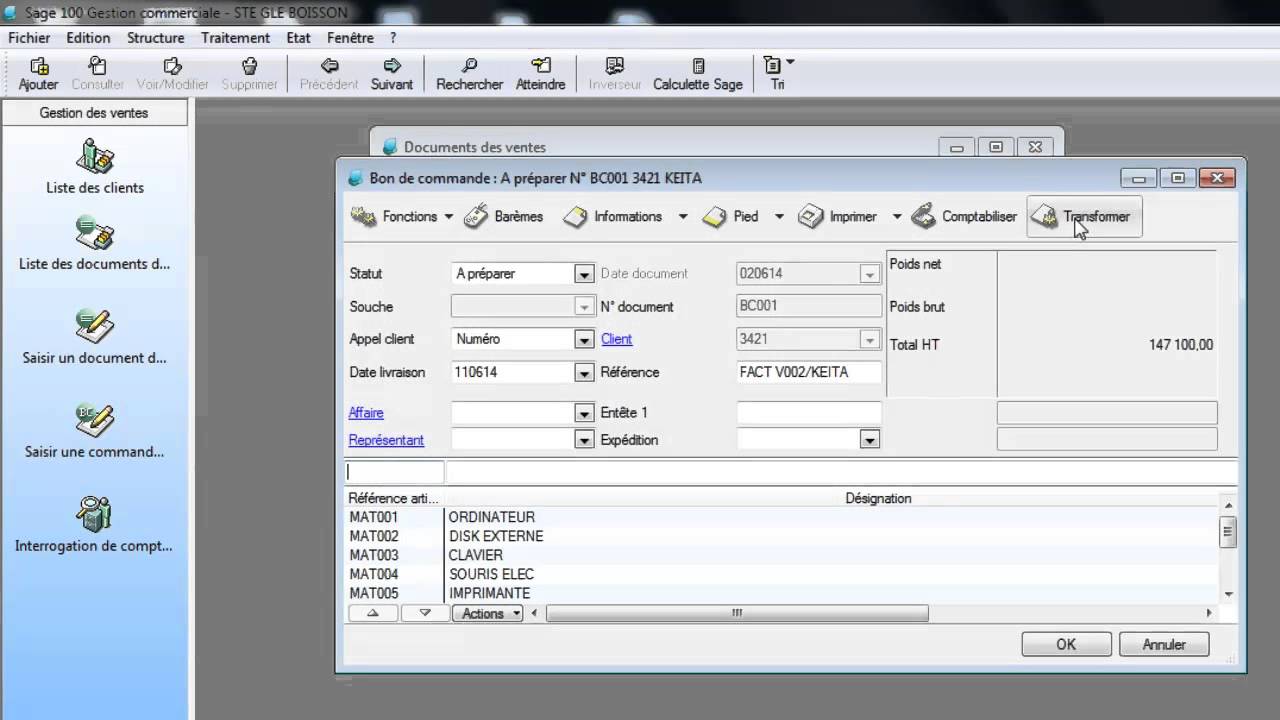Click the Désignation column header
This screenshot has height=720, width=1280.
pyautogui.click(x=878, y=498)
